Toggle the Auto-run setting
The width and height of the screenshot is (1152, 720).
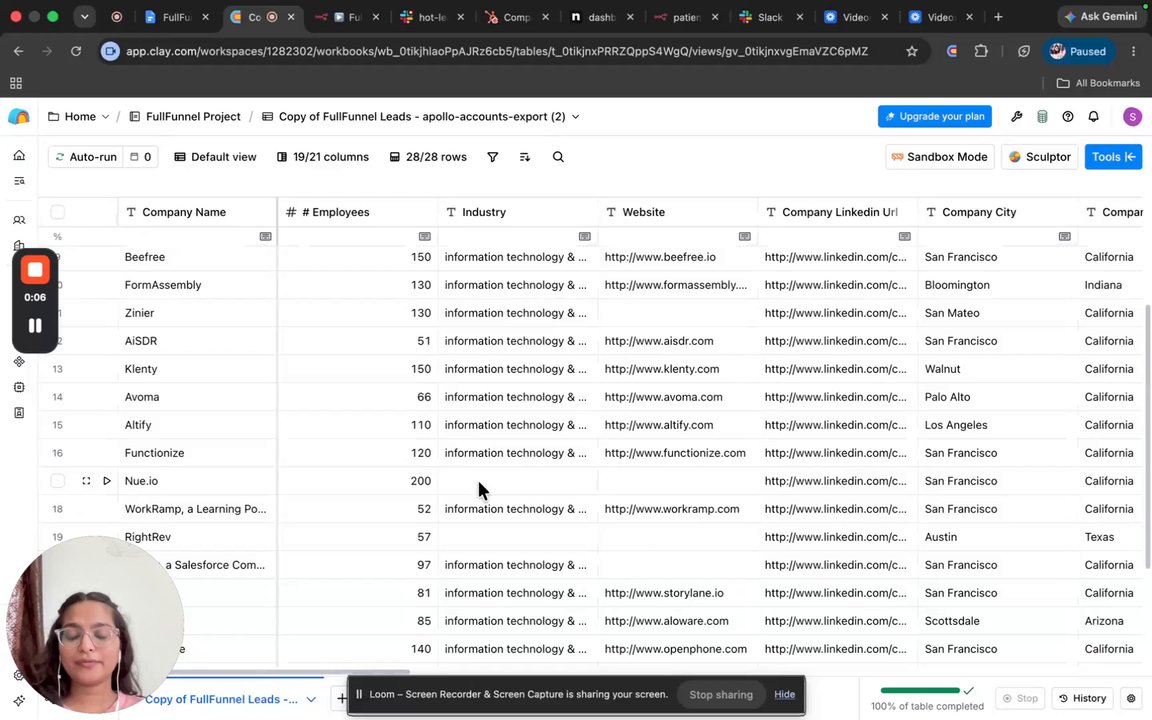pyautogui.click(x=86, y=157)
